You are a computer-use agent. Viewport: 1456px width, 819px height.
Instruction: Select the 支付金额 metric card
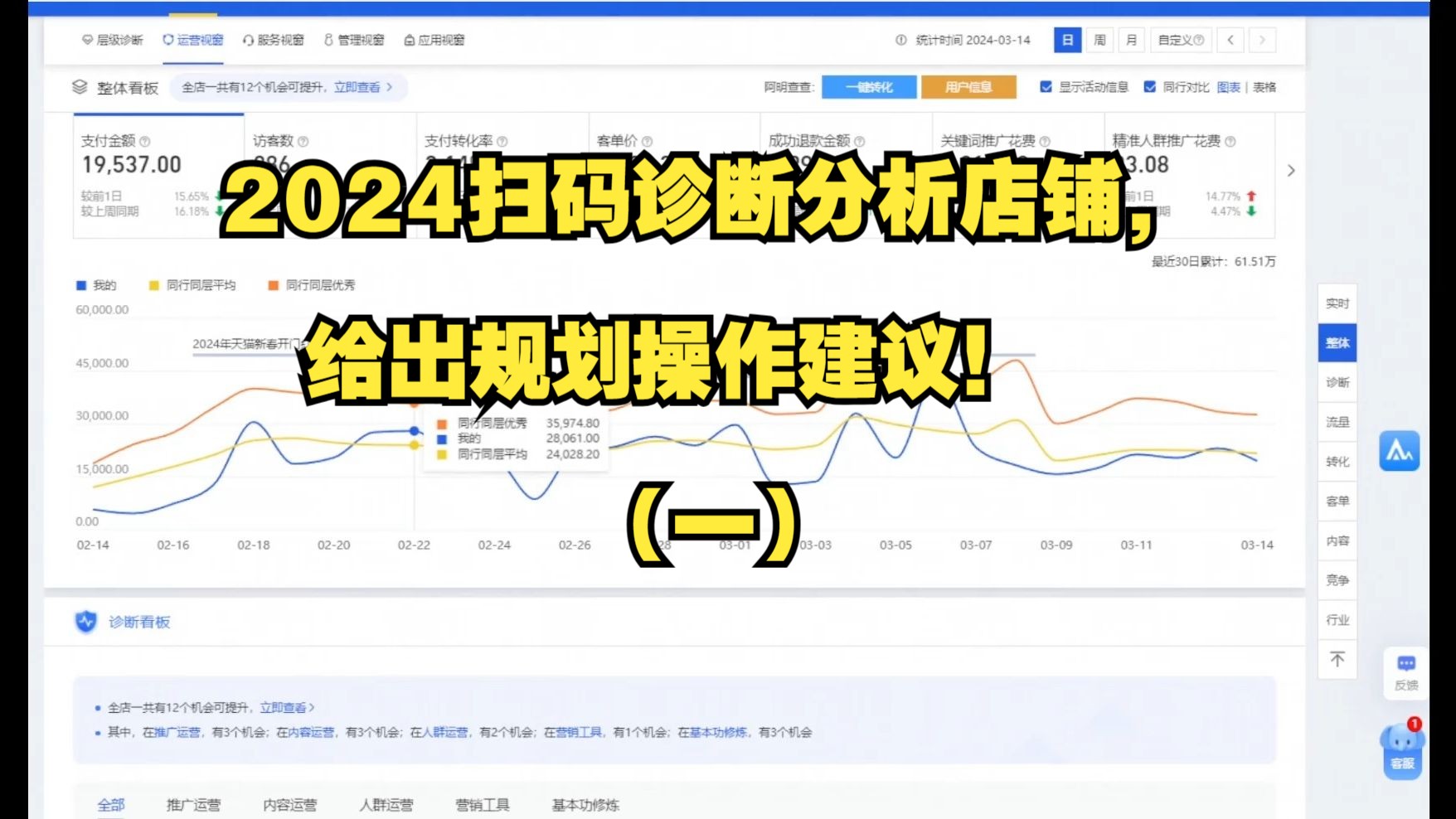coord(159,176)
